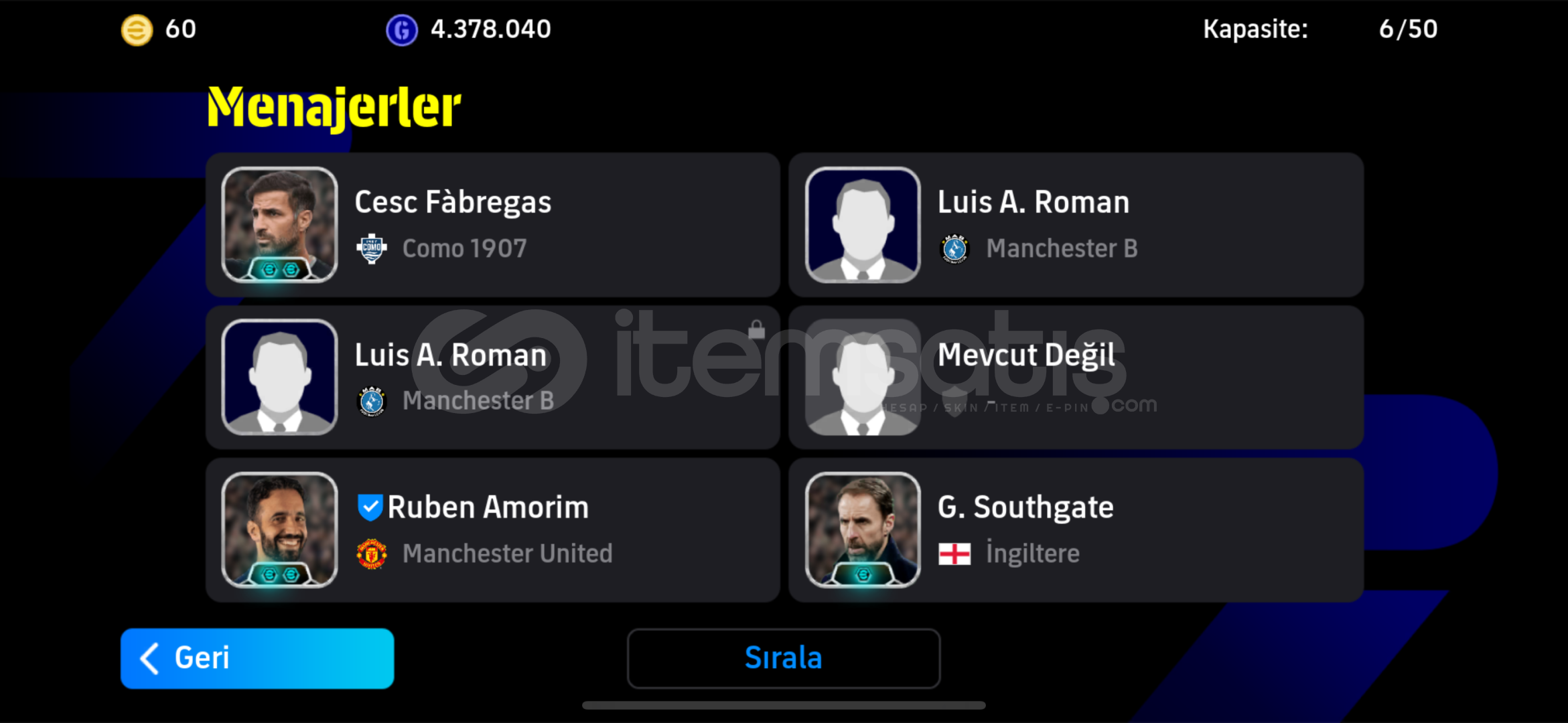Open the Sırala sort options

784,658
